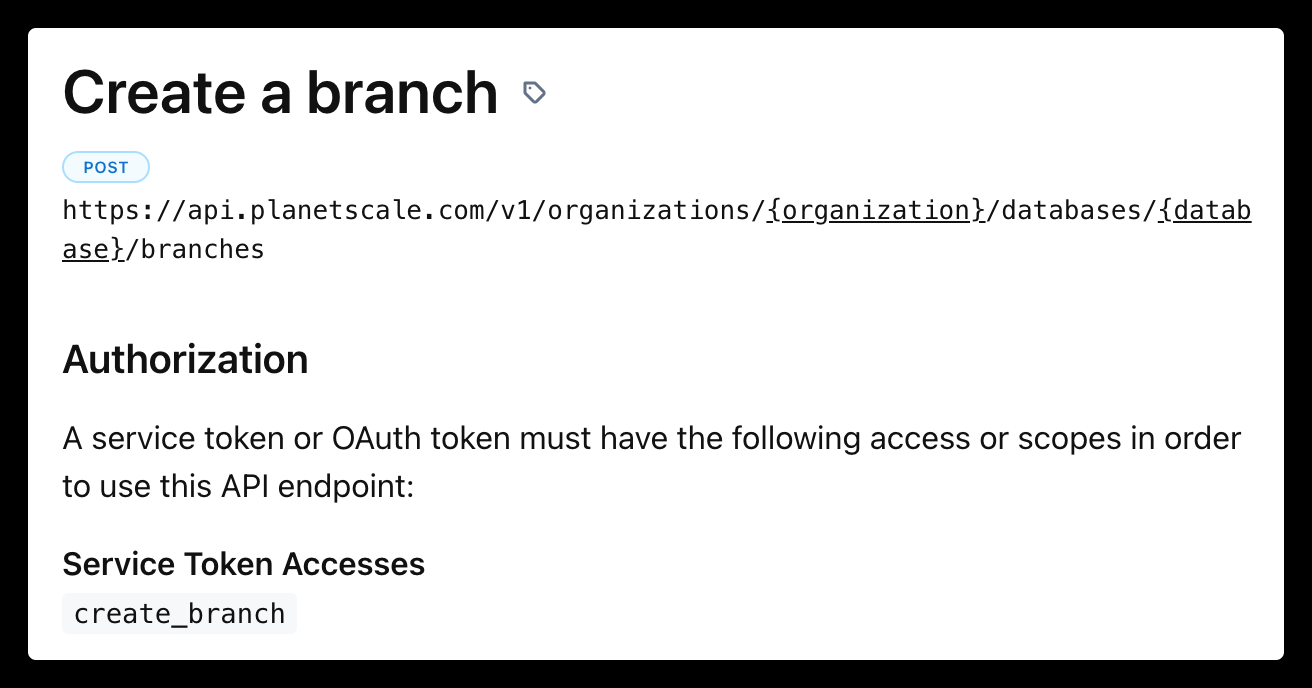
Task: Click the https:// prefix of the endpoint
Action: 117,210
